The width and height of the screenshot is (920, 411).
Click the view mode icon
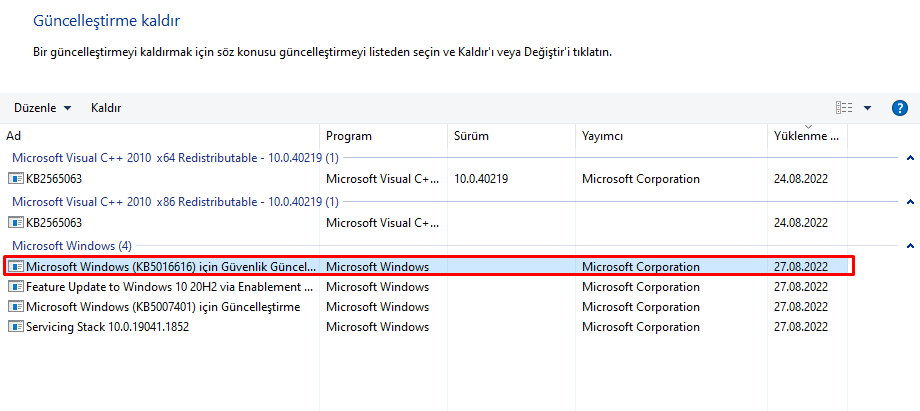click(x=844, y=108)
